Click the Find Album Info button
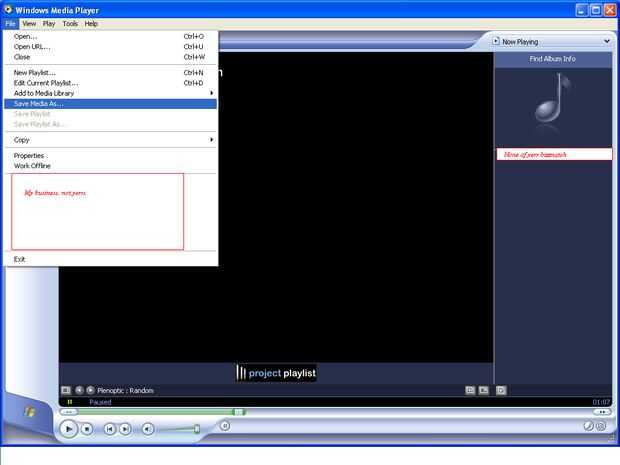Screen dimensions: 620x465 coord(553,59)
